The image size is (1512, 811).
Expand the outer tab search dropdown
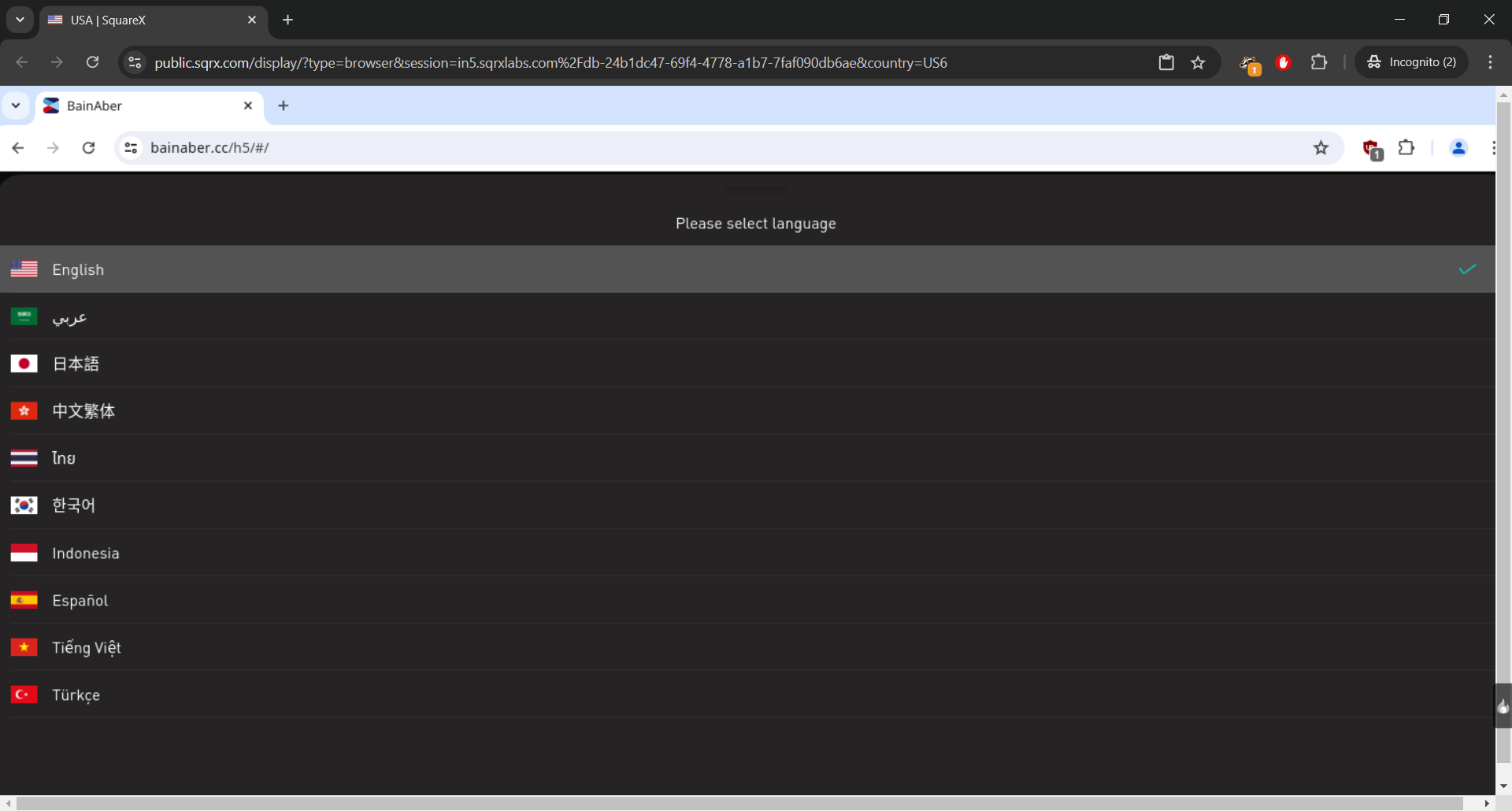click(20, 20)
